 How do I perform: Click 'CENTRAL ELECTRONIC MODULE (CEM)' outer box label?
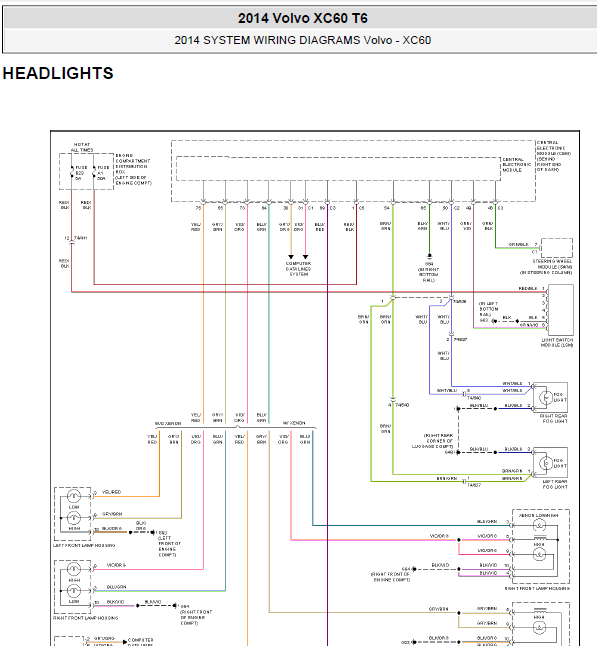click(553, 148)
